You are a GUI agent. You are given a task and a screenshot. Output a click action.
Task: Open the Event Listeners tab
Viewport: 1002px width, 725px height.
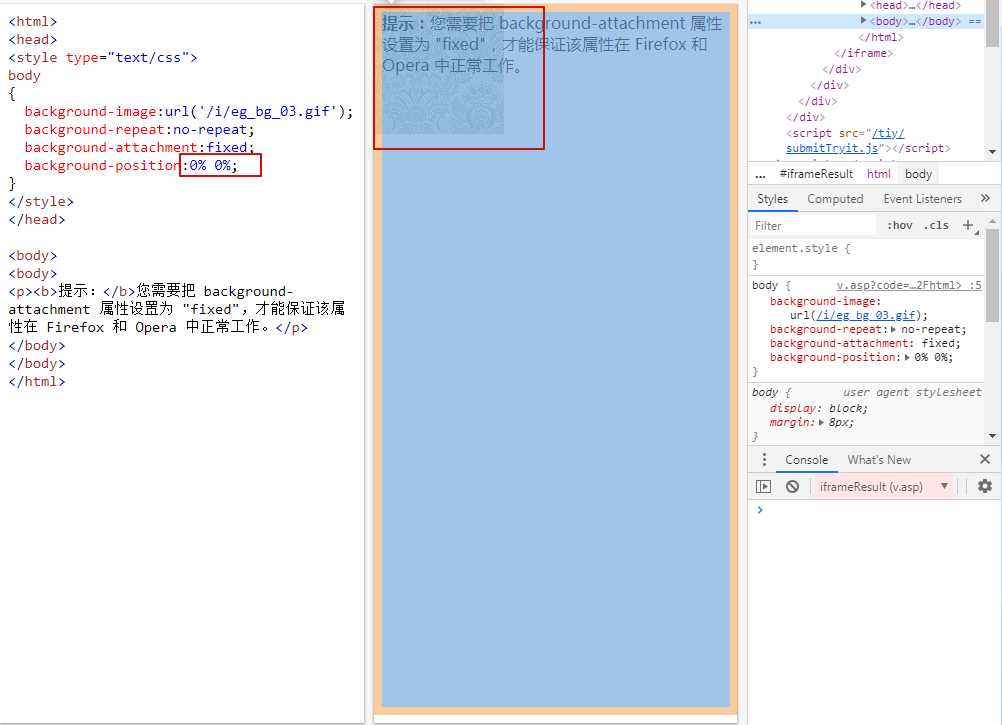pyautogui.click(x=922, y=199)
